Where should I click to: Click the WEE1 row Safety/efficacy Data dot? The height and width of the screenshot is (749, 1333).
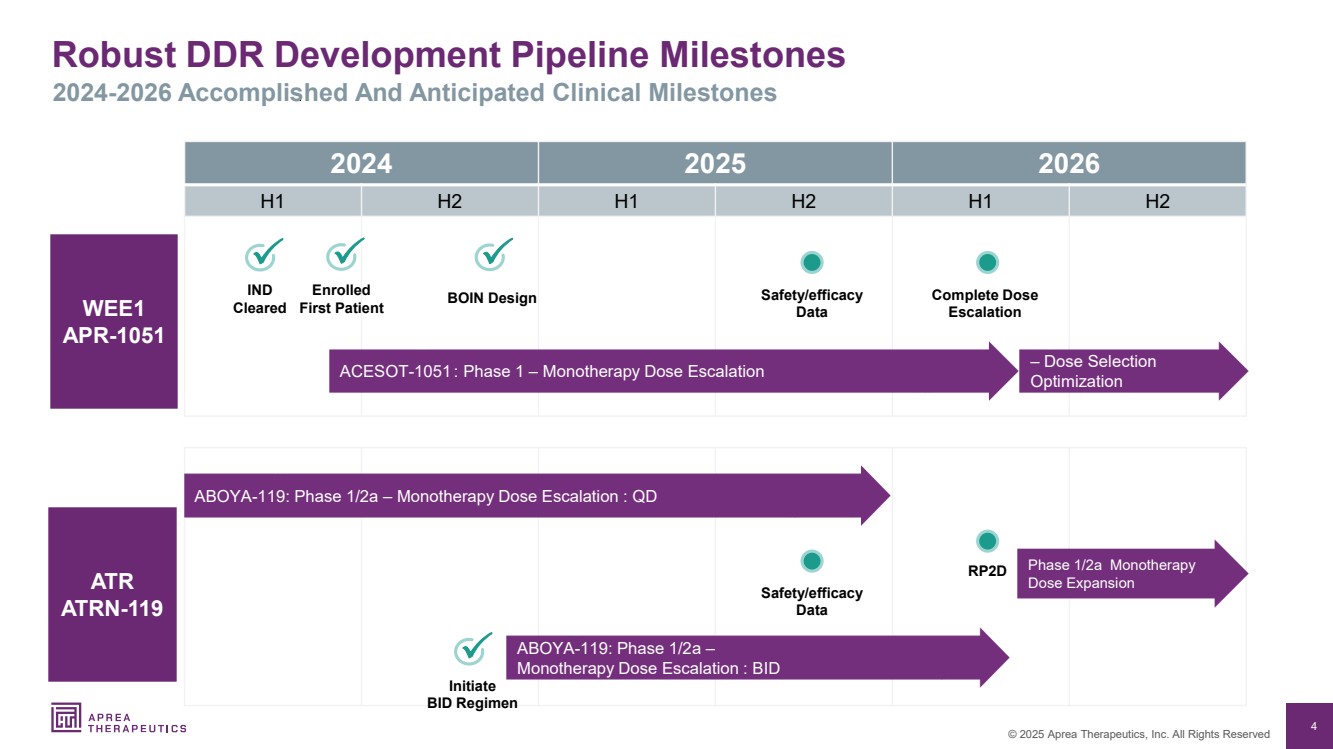(811, 263)
